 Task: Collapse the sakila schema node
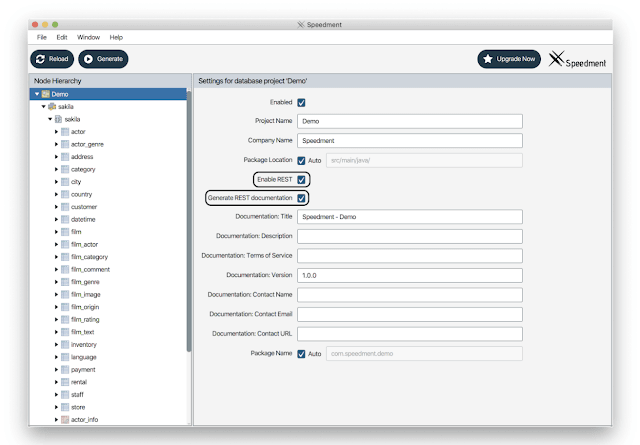tap(50, 119)
